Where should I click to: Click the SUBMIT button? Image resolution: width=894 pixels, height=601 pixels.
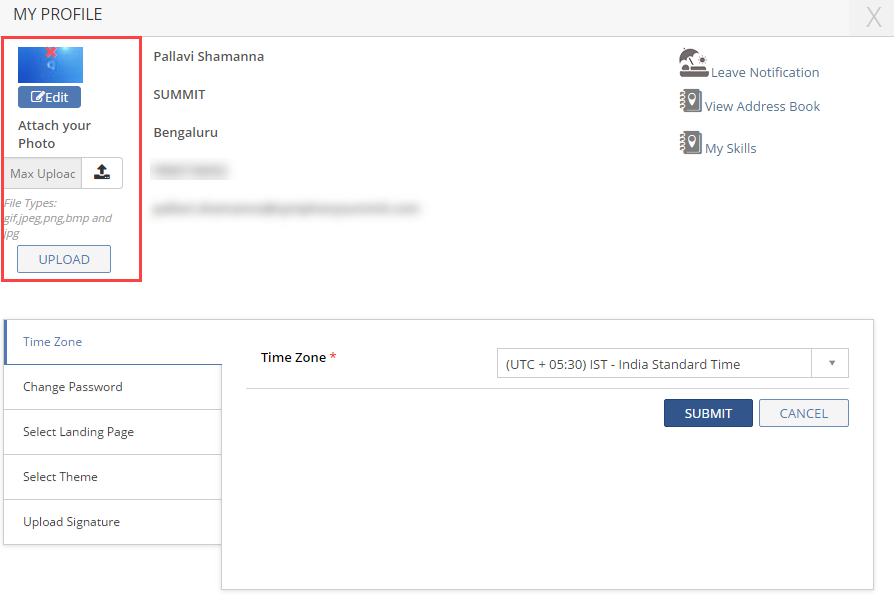(x=708, y=413)
